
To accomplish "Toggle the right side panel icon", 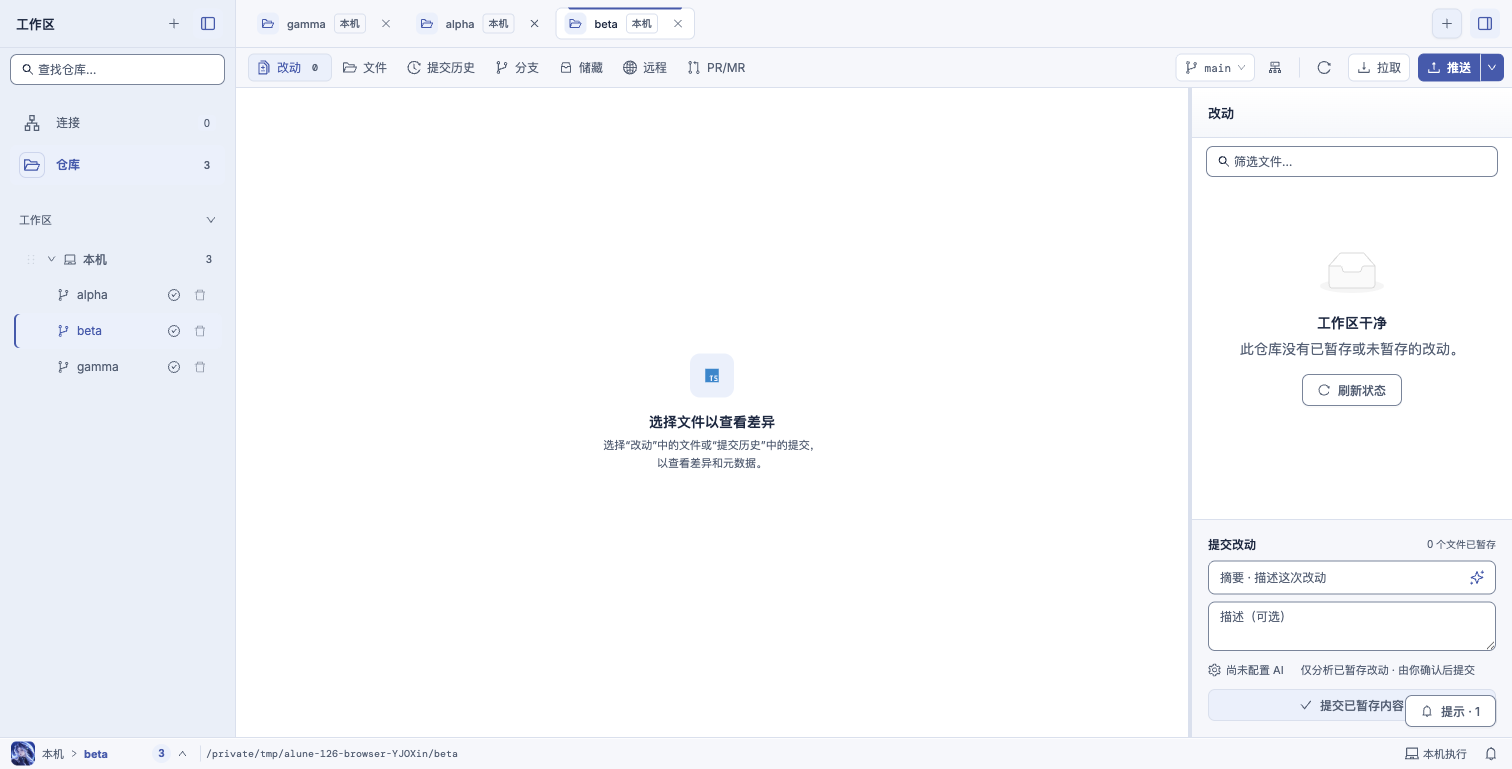I will click(x=1484, y=24).
